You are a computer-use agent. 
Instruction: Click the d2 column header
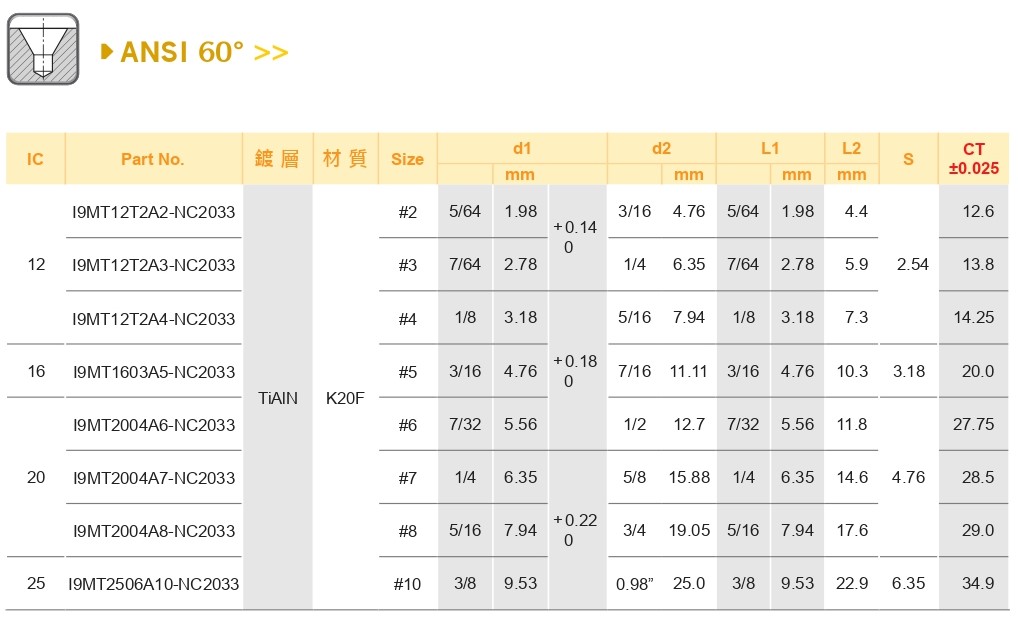[x=661, y=149]
